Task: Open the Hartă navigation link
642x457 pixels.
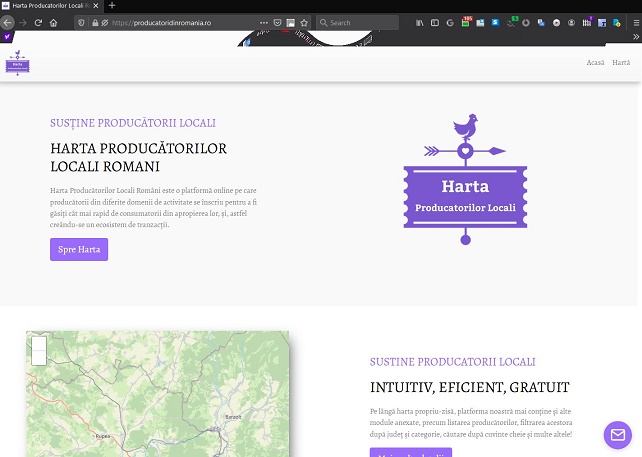Action: 621,62
